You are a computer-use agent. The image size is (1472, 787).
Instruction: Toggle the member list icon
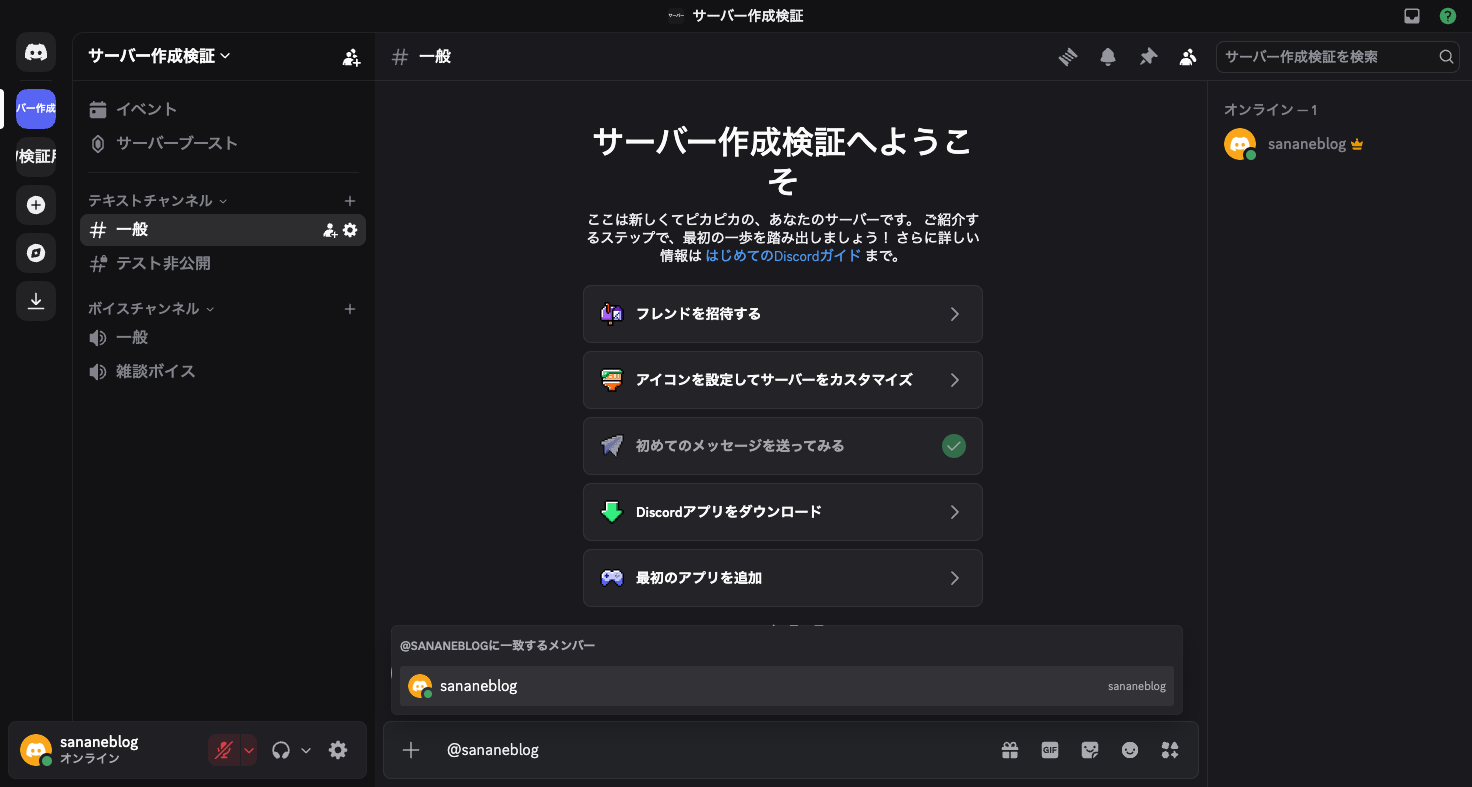1188,57
